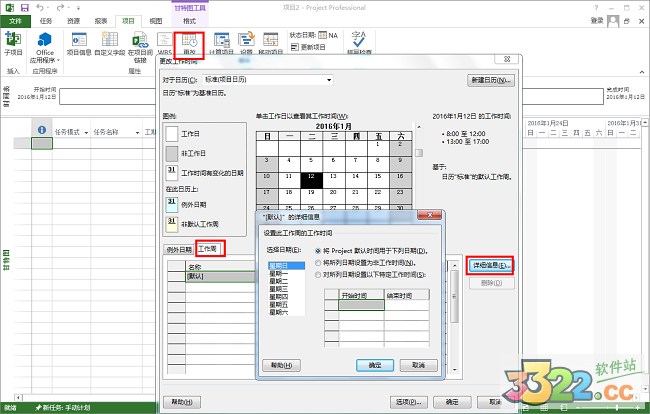
Task: Open 项目信息 project information
Action: click(x=79, y=40)
